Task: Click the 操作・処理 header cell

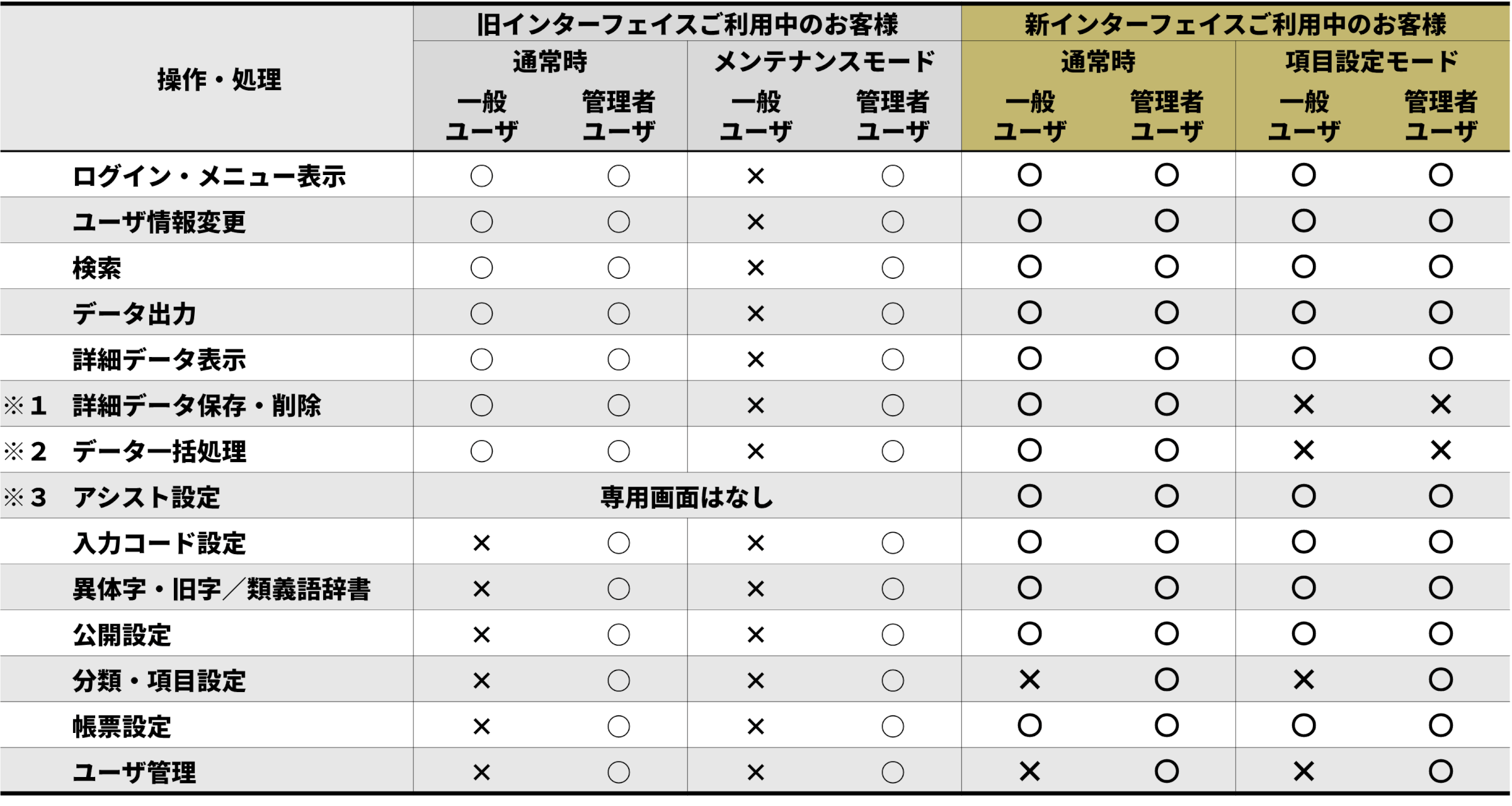Action: coord(219,80)
